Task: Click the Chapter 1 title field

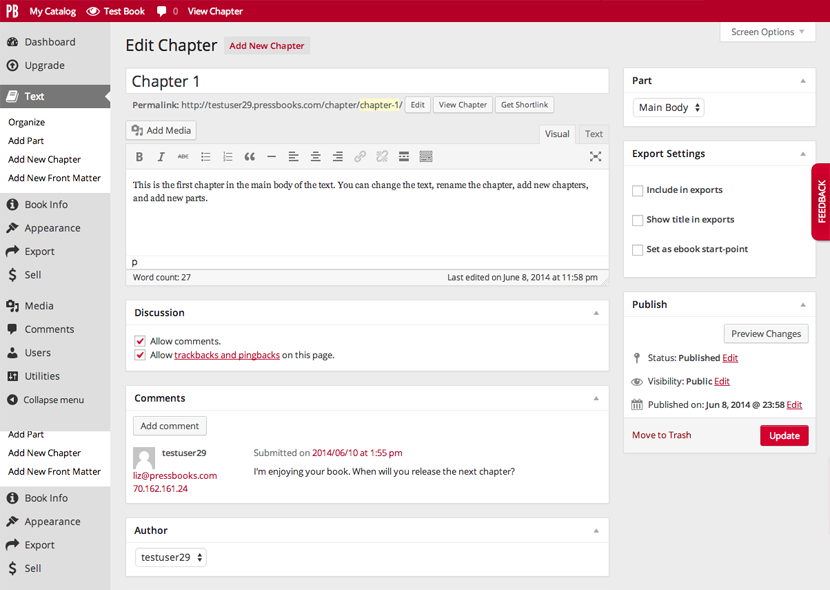Action: [x=367, y=81]
